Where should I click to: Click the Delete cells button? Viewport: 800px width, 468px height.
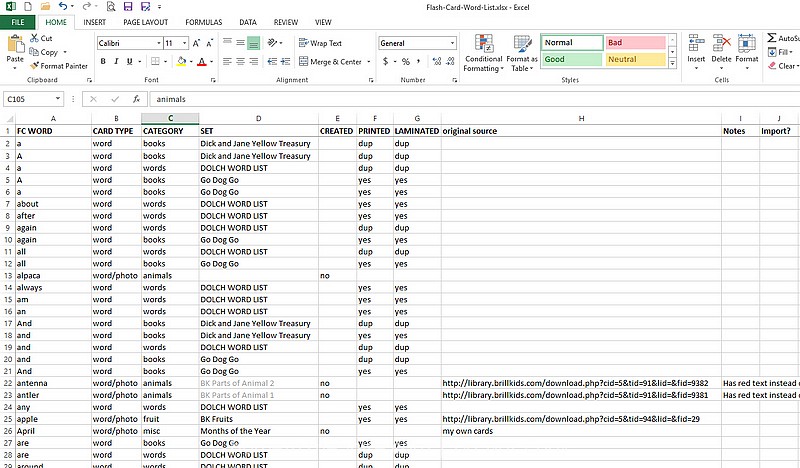[x=721, y=51]
